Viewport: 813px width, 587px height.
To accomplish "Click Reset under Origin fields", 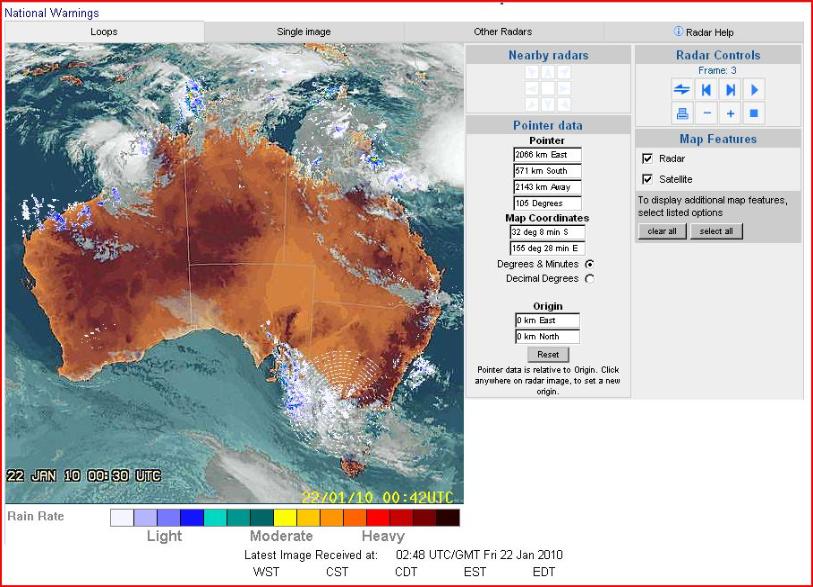I will [x=547, y=355].
